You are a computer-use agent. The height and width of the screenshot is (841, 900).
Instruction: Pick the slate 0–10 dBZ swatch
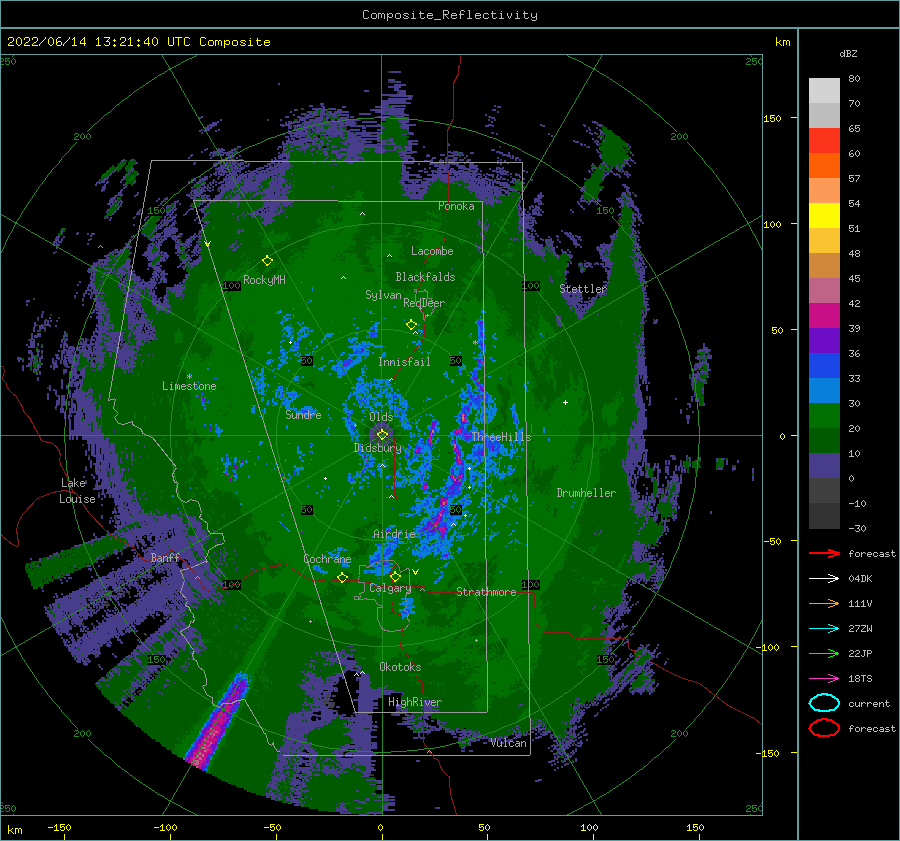pos(824,466)
